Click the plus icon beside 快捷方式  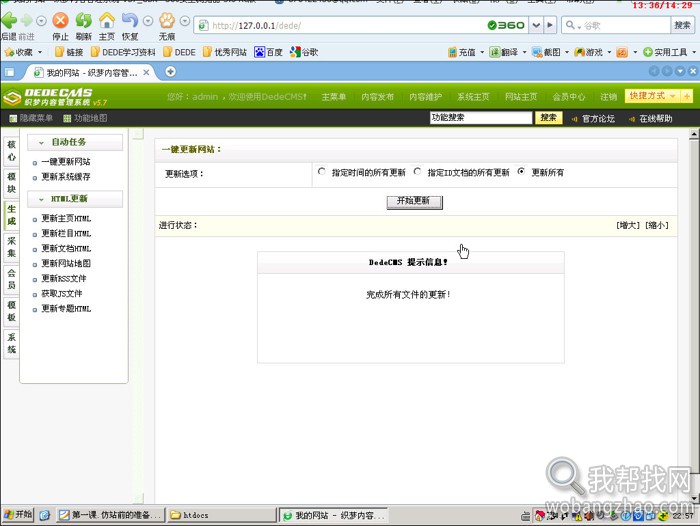tap(687, 96)
